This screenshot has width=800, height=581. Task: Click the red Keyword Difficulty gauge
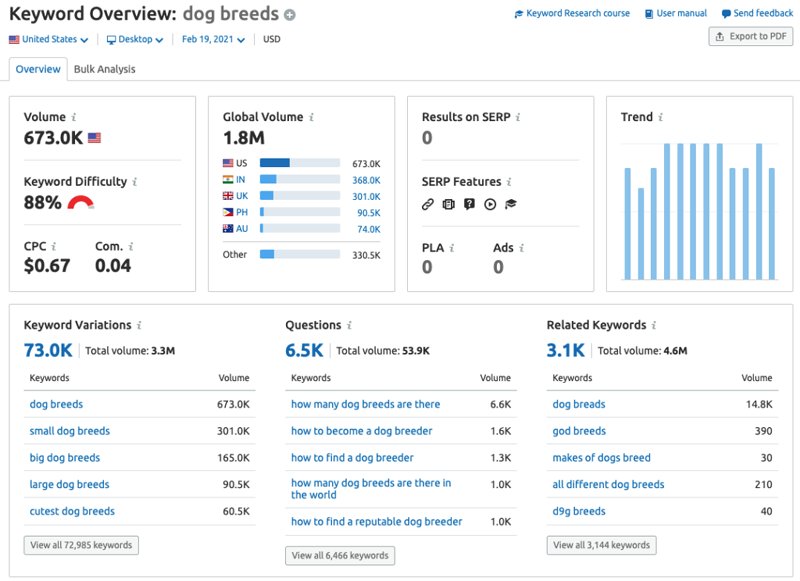81,203
